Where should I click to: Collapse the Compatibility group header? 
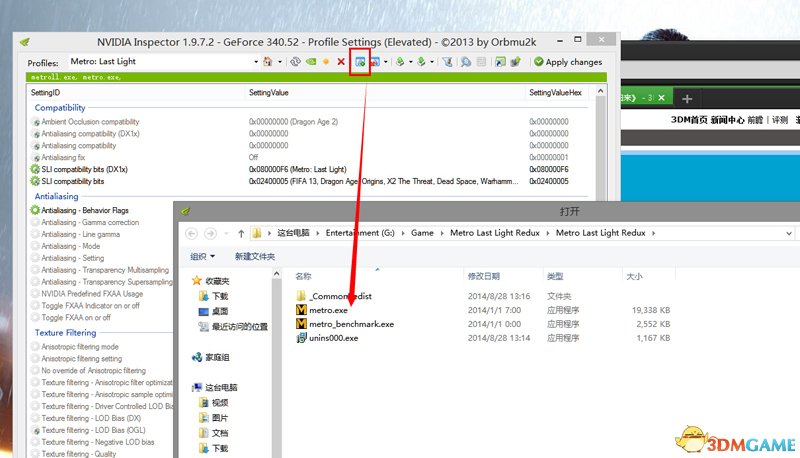(x=60, y=108)
